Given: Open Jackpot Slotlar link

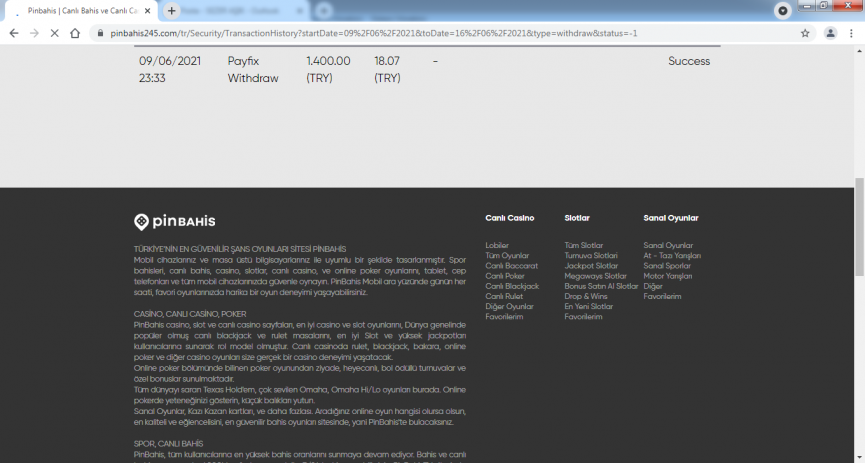Looking at the screenshot, I should click(591, 266).
